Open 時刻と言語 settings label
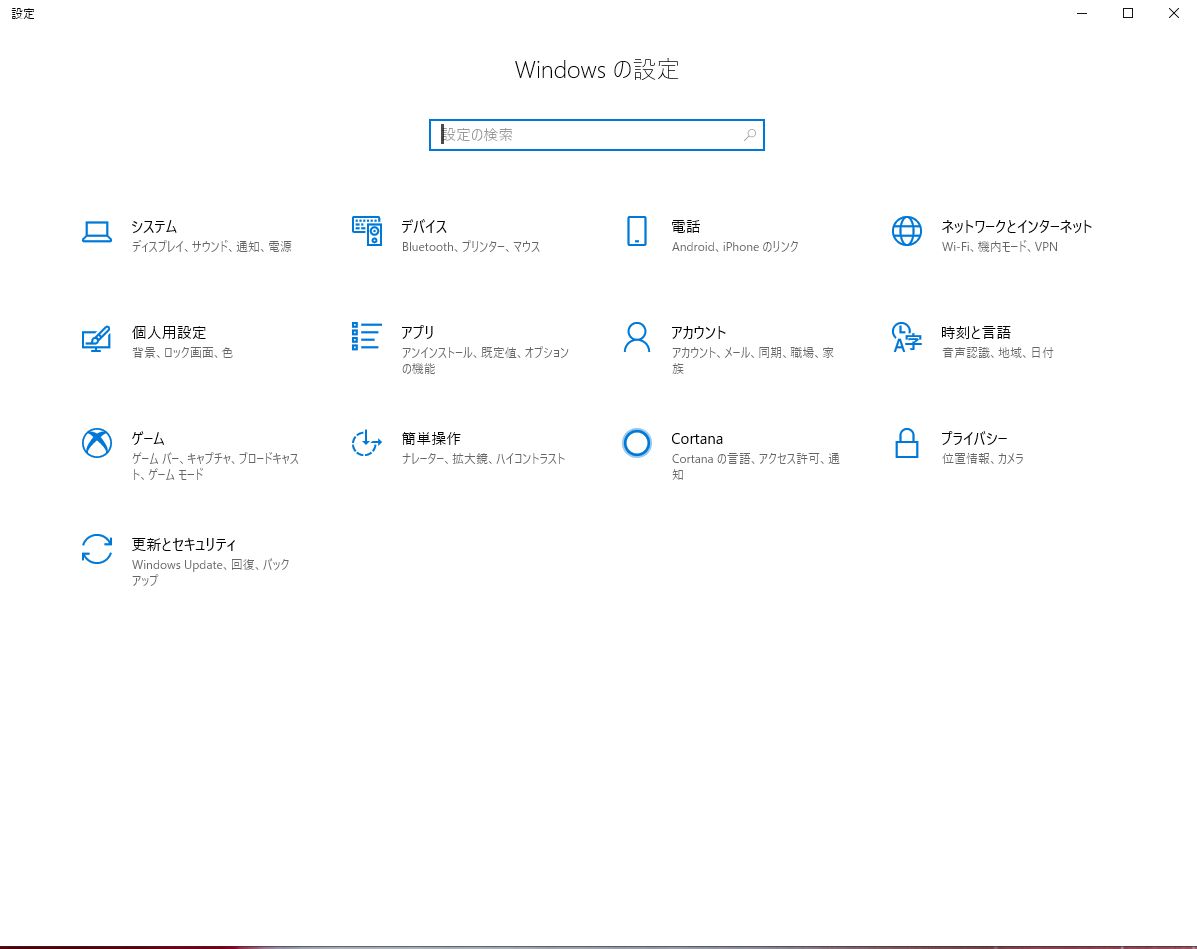This screenshot has height=949, width=1197. [976, 333]
